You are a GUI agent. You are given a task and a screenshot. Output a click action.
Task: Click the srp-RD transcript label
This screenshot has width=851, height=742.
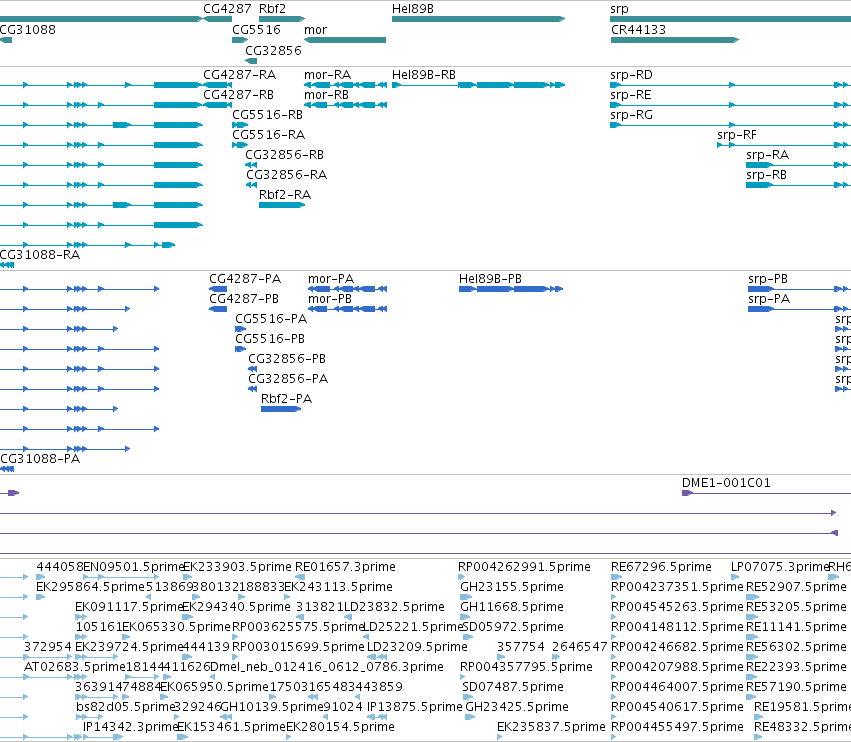[631, 75]
